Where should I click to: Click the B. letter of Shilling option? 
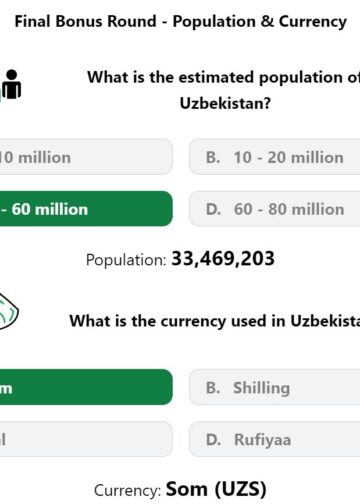click(x=213, y=388)
